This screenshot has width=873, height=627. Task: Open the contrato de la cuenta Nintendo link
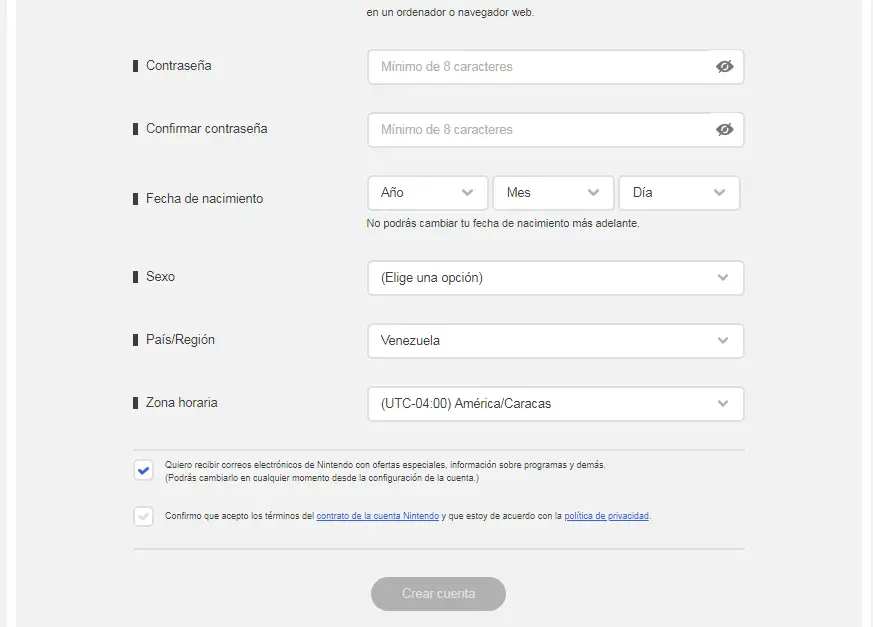(377, 517)
